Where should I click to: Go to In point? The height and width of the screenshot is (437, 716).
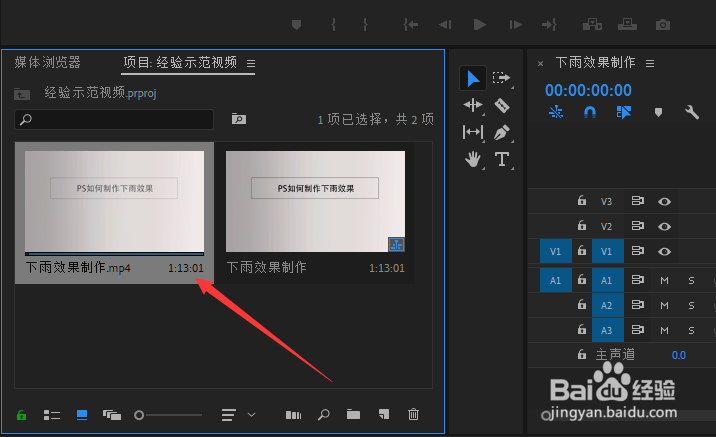pos(411,24)
